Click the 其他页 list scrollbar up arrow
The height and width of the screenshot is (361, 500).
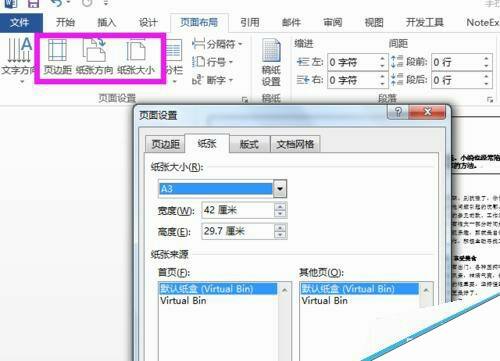(x=426, y=290)
